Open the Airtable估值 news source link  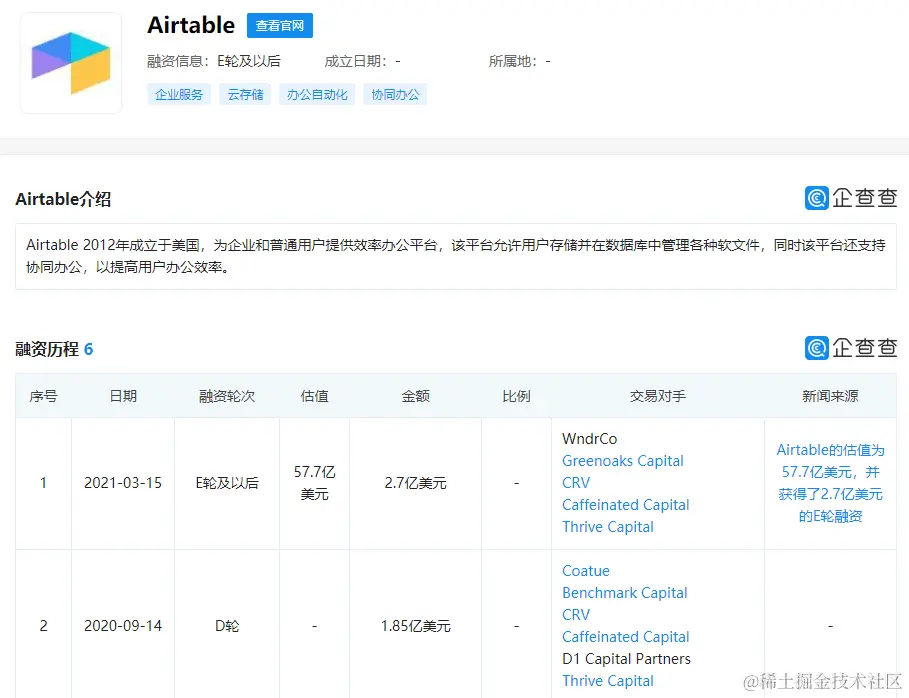pos(830,483)
